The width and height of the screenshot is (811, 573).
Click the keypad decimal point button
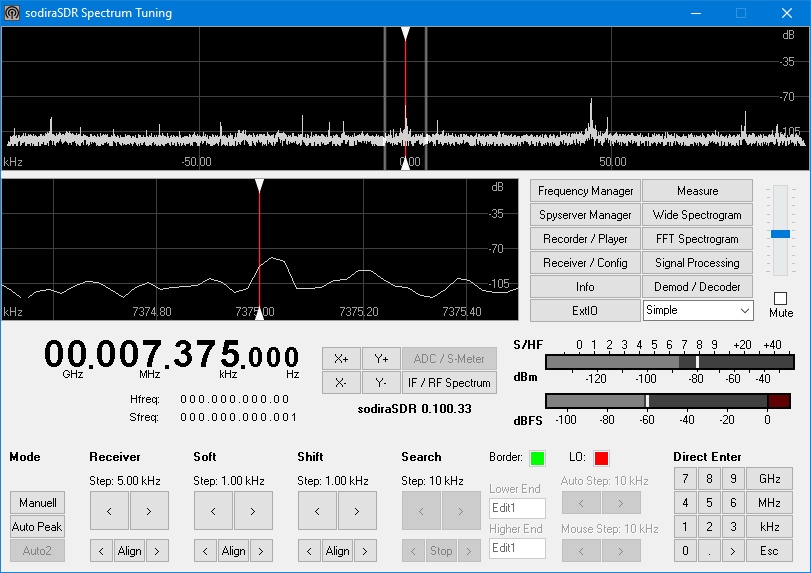coord(709,551)
